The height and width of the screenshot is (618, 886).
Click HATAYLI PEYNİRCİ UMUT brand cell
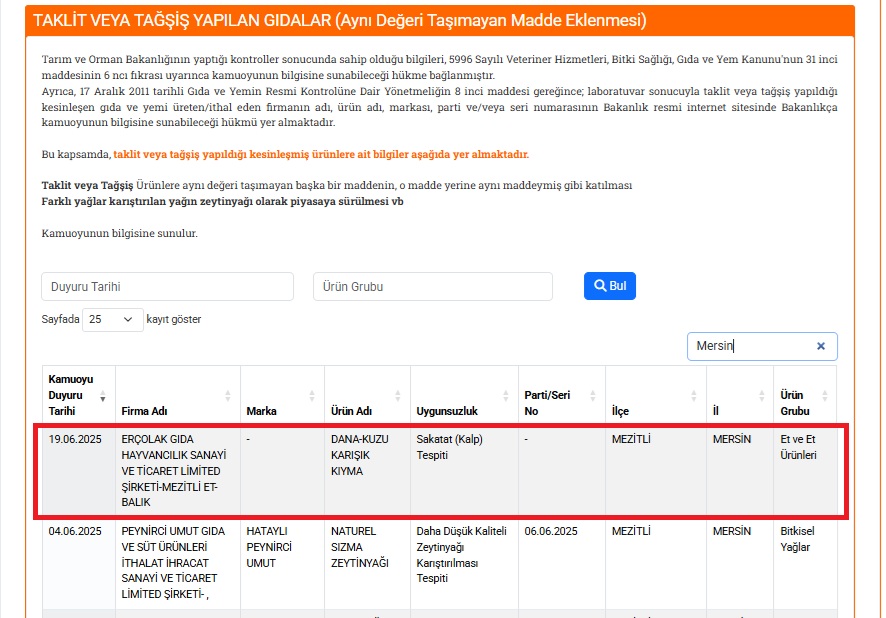coord(282,563)
